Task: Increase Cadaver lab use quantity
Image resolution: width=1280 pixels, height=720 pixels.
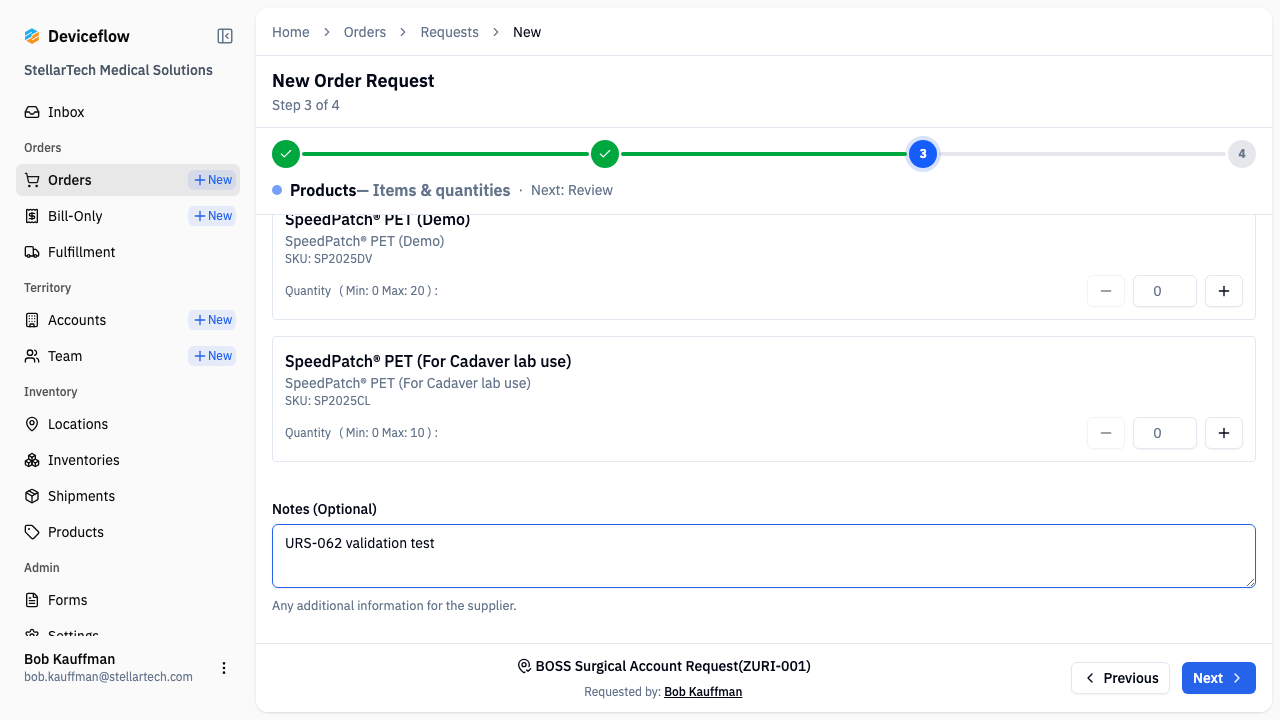Action: pyautogui.click(x=1224, y=433)
